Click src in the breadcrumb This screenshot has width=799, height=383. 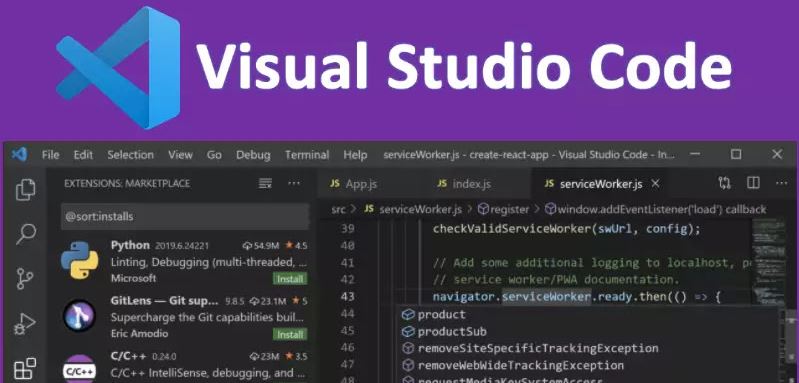tap(338, 209)
